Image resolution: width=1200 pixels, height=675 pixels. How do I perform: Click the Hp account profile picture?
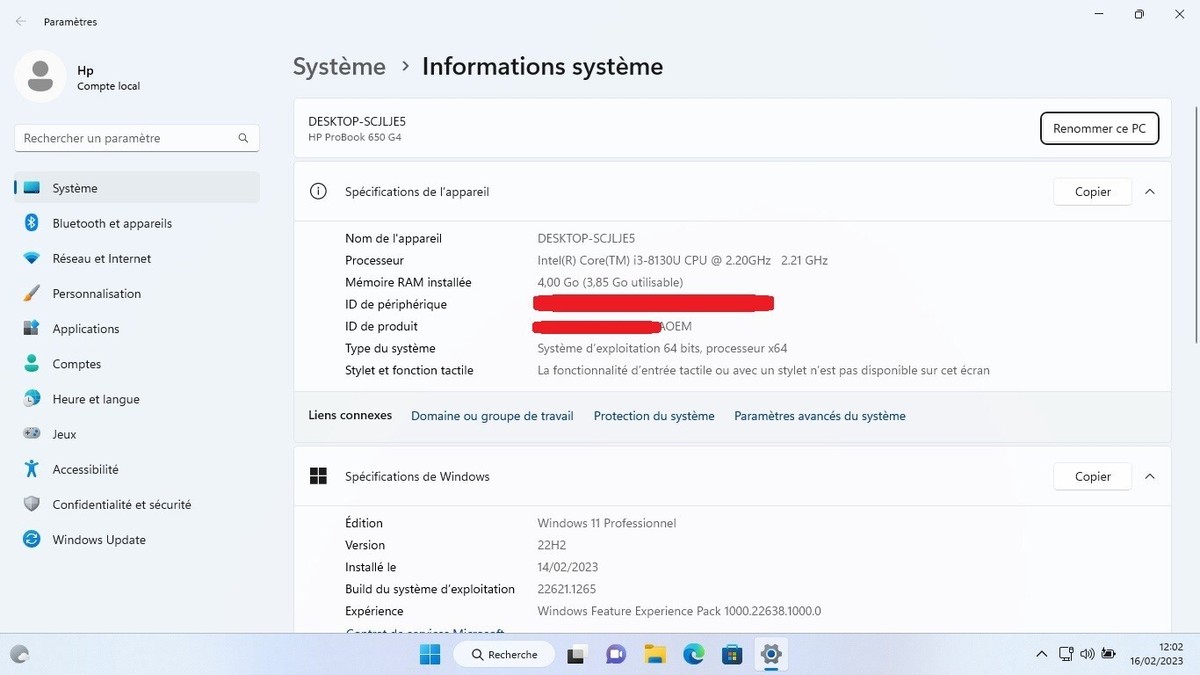pyautogui.click(x=41, y=77)
